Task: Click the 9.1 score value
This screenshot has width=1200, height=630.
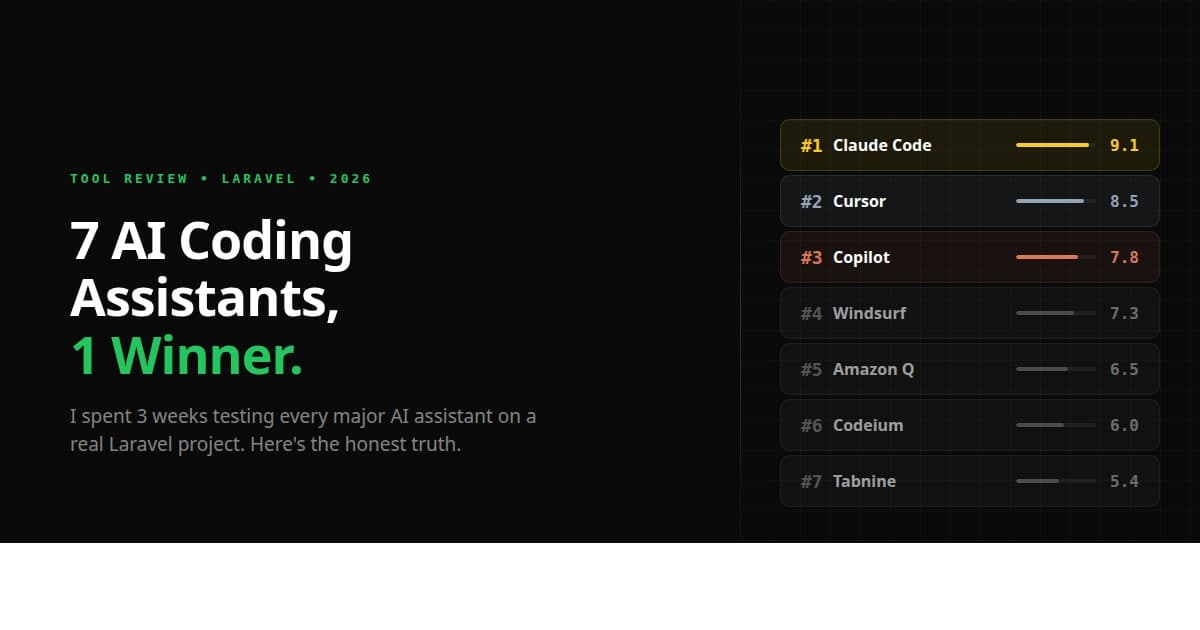Action: 1124,145
